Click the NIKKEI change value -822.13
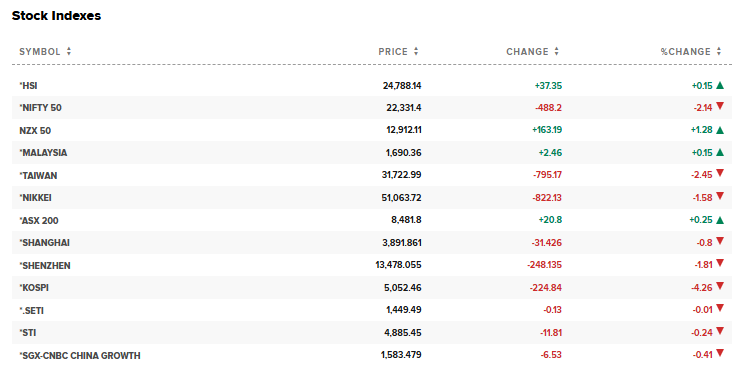This screenshot has height=370, width=739. [x=547, y=197]
